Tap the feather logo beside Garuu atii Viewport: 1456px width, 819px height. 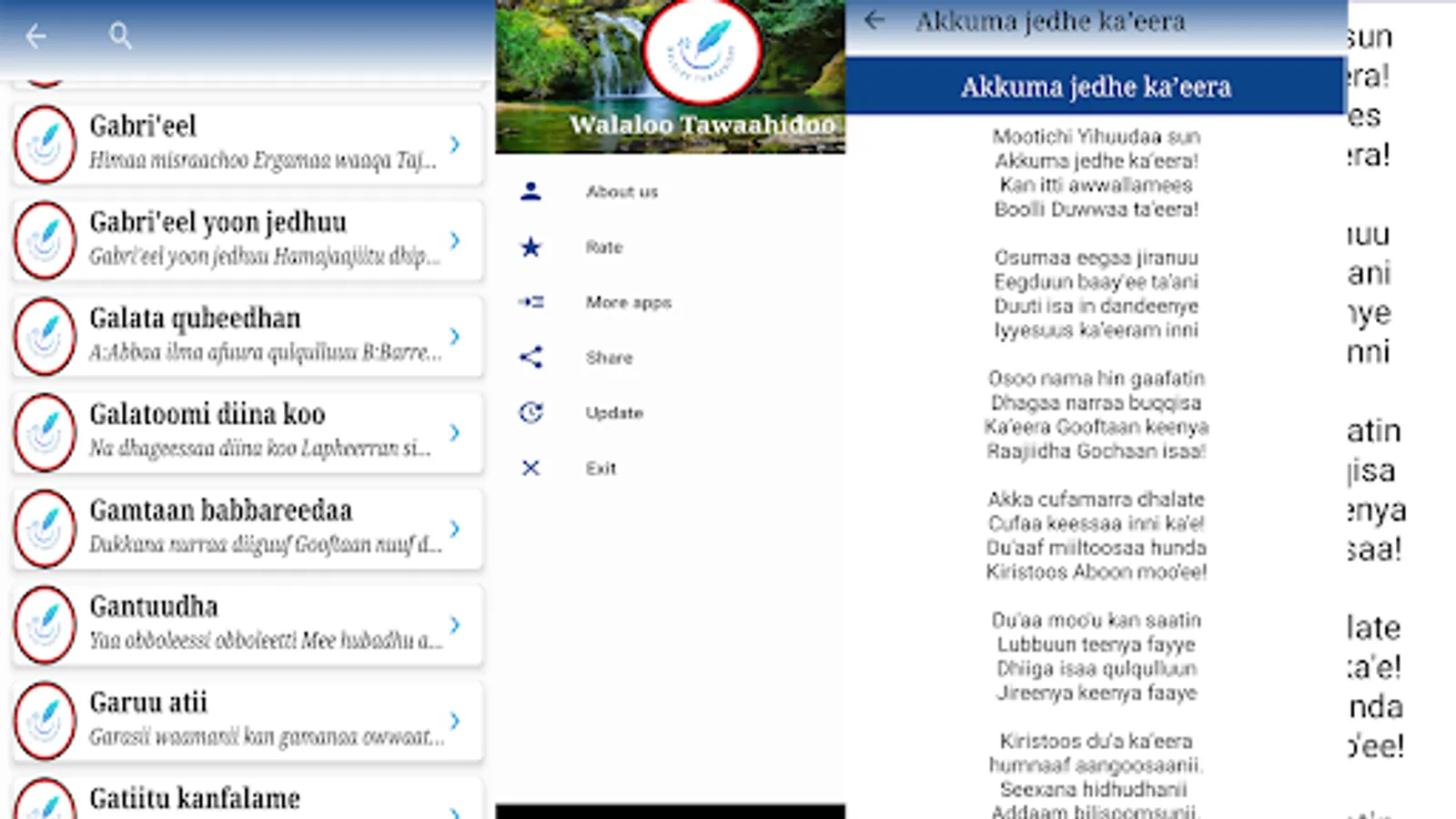coord(45,721)
